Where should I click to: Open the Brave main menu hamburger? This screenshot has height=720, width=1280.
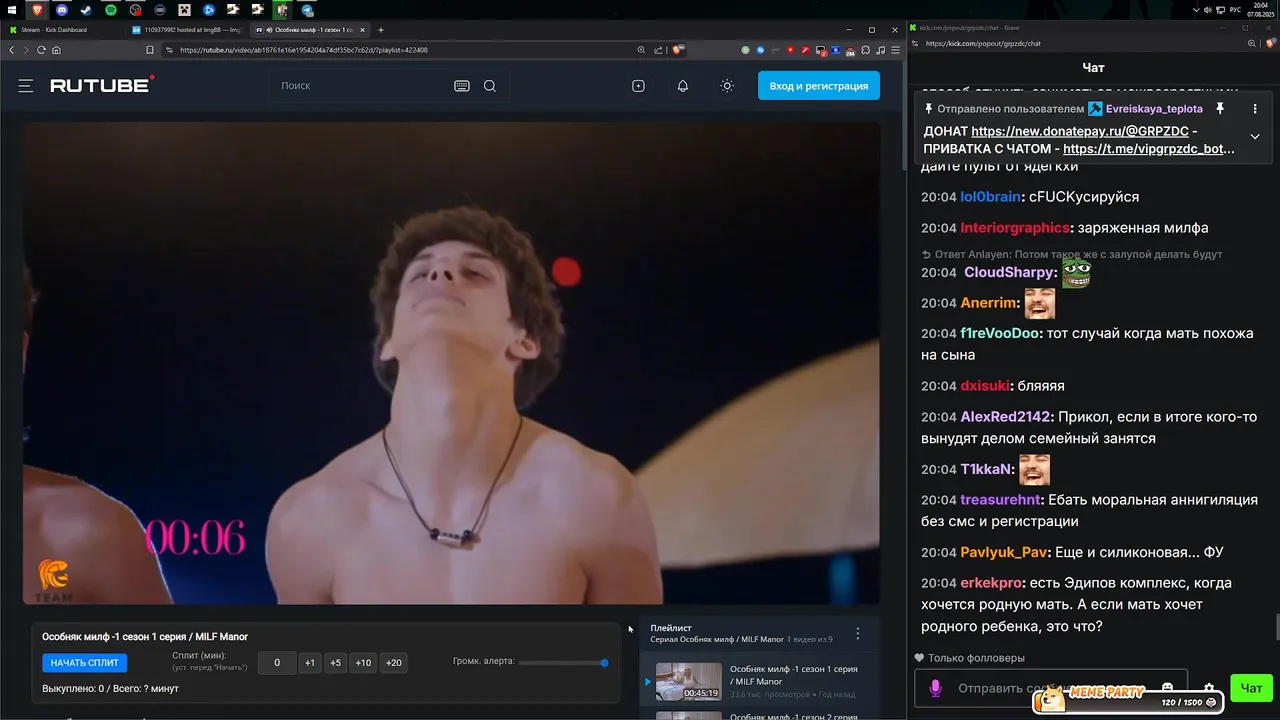(x=895, y=50)
